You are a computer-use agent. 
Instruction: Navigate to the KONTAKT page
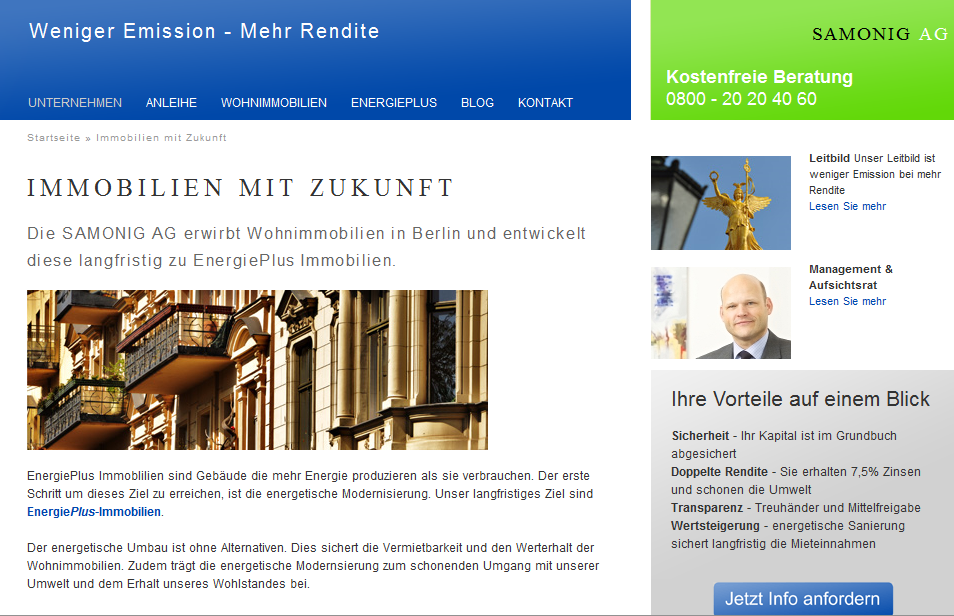point(545,103)
